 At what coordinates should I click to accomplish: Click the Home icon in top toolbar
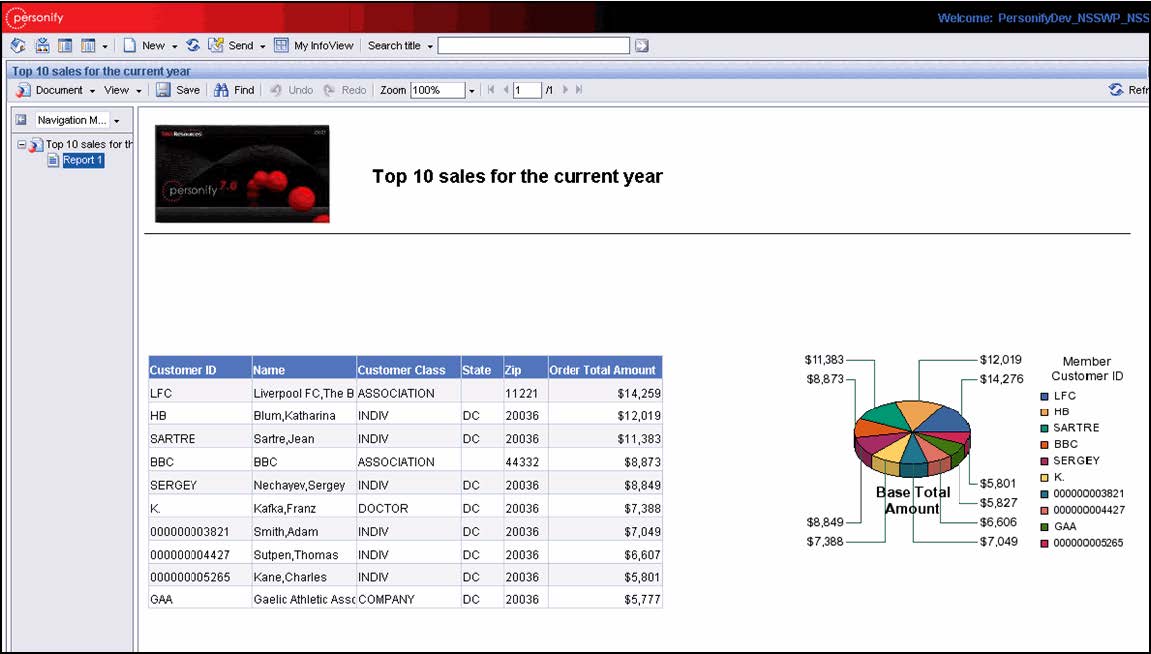[17, 45]
